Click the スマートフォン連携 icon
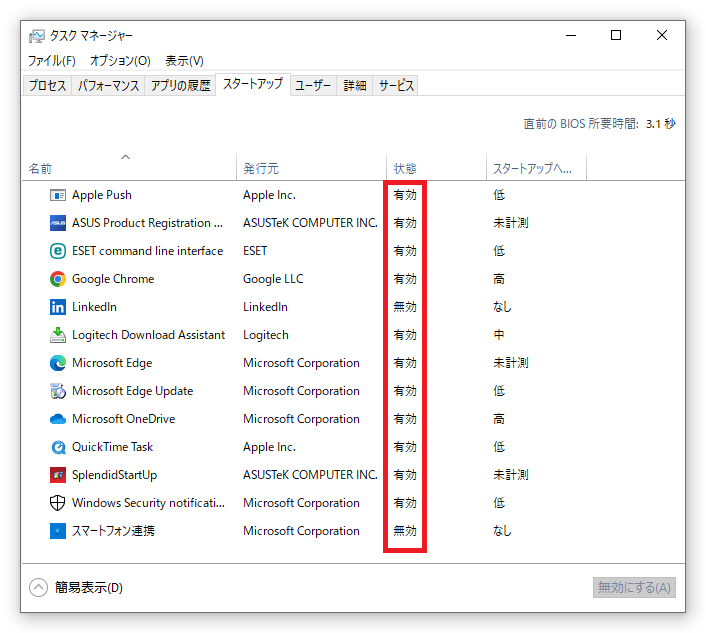This screenshot has height=633, width=706. point(58,531)
